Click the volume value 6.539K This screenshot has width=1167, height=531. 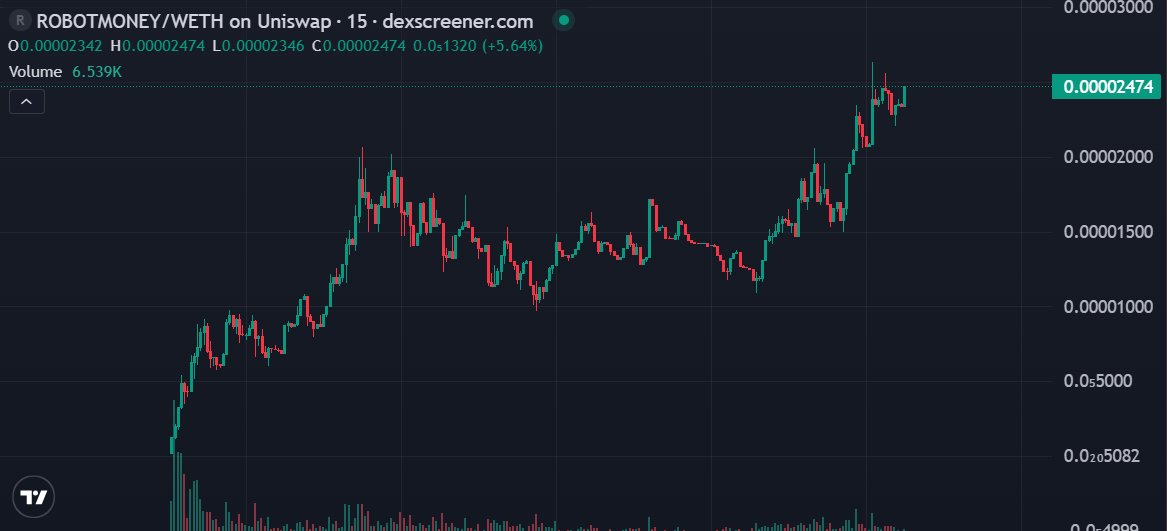coord(97,71)
